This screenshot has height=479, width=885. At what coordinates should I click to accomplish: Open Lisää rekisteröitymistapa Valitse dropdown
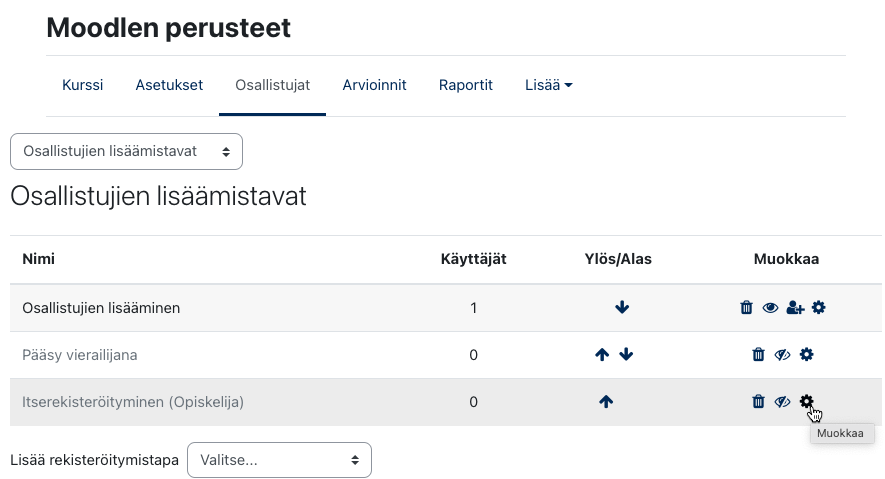coord(279,460)
